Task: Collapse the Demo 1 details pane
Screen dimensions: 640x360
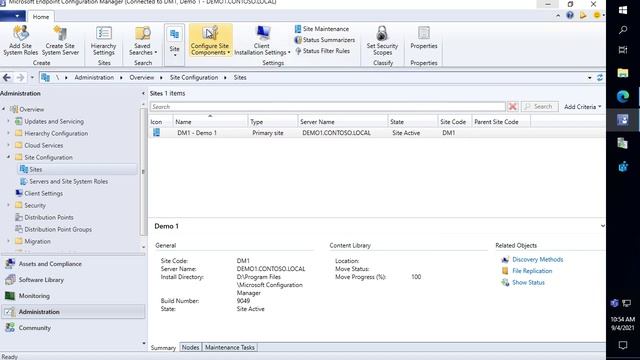Action: pos(602,226)
